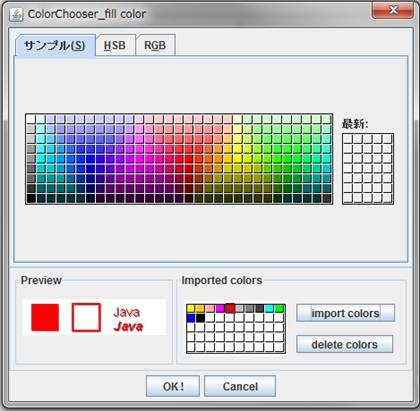The width and height of the screenshot is (420, 411).
Task: Choose the black imported color swatch
Action: (x=200, y=318)
